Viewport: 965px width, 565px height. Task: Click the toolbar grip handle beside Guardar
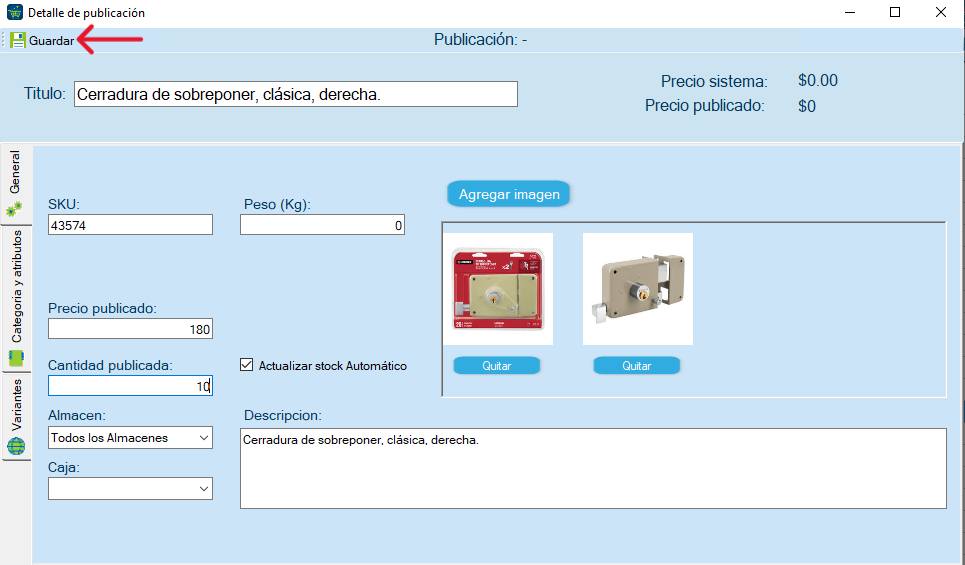click(x=4, y=41)
